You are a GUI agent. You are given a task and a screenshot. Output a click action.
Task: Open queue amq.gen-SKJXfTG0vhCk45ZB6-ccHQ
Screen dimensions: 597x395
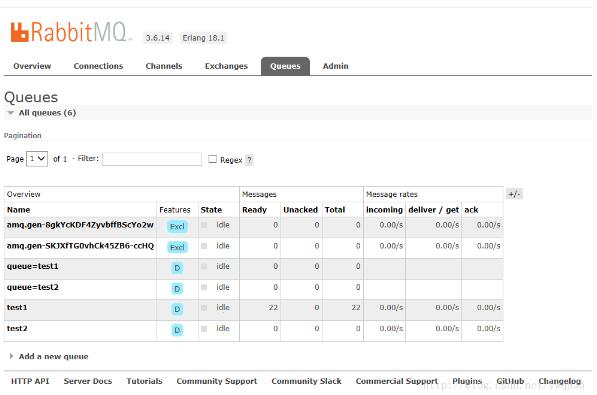coord(80,246)
